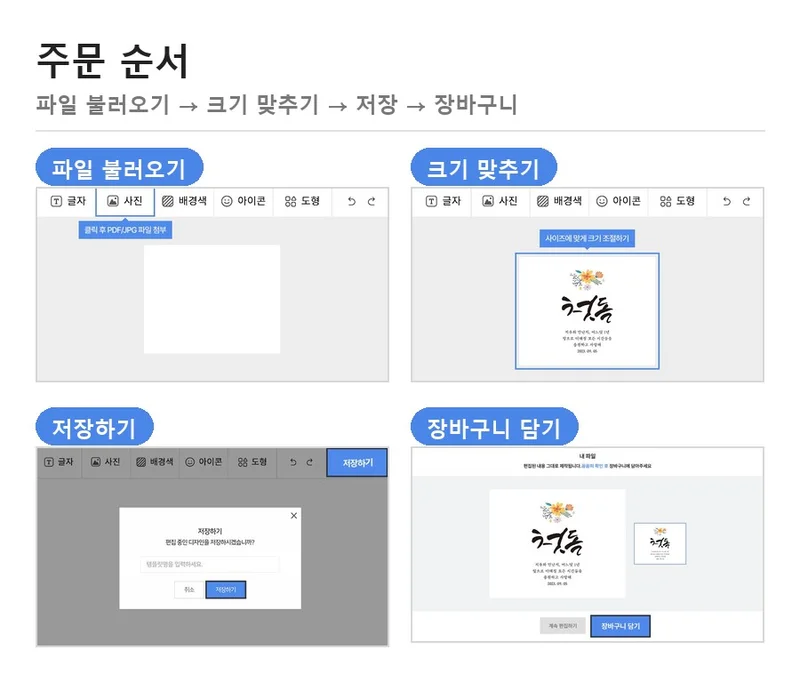The width and height of the screenshot is (800, 699).
Task: Open 아이콘 picker in 파일 불러오기 panel
Action: (243, 201)
